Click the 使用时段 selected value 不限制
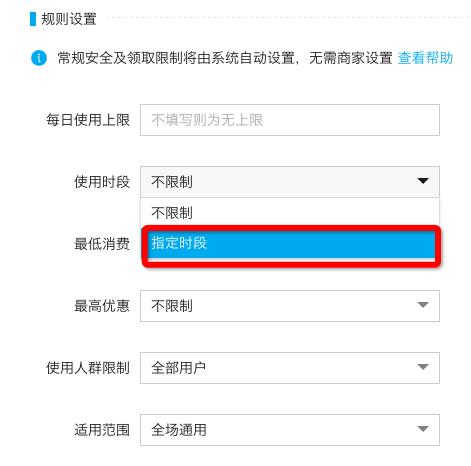The image size is (471, 466). point(172,182)
